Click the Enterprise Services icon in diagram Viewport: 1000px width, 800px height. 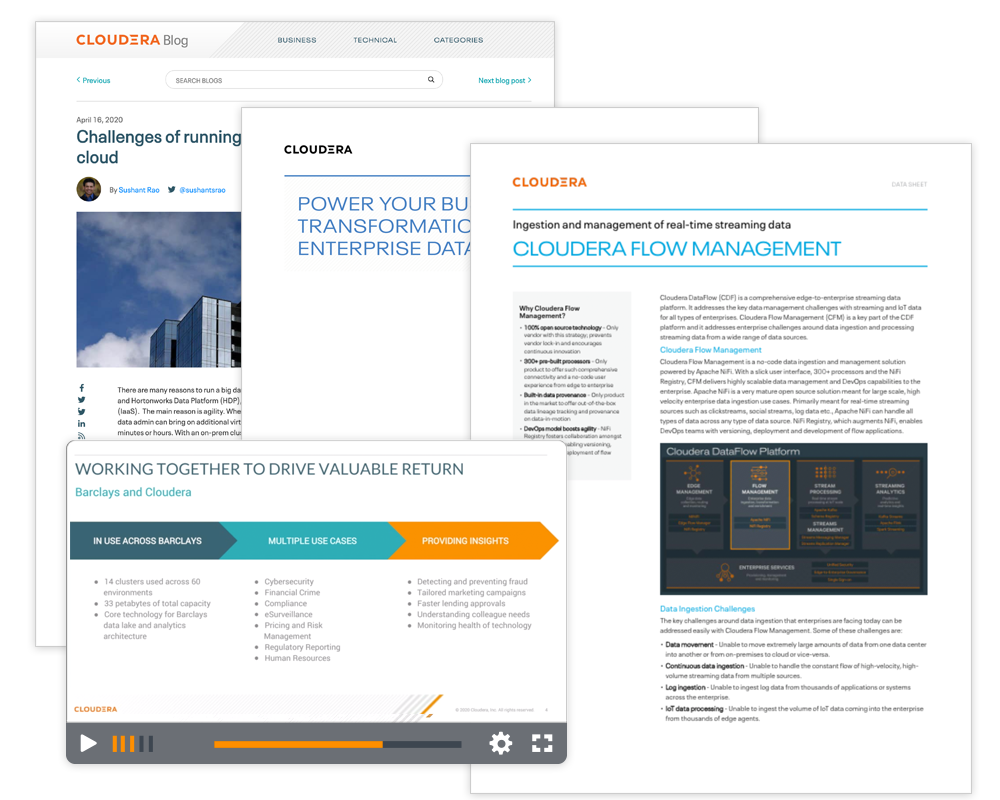[x=724, y=572]
